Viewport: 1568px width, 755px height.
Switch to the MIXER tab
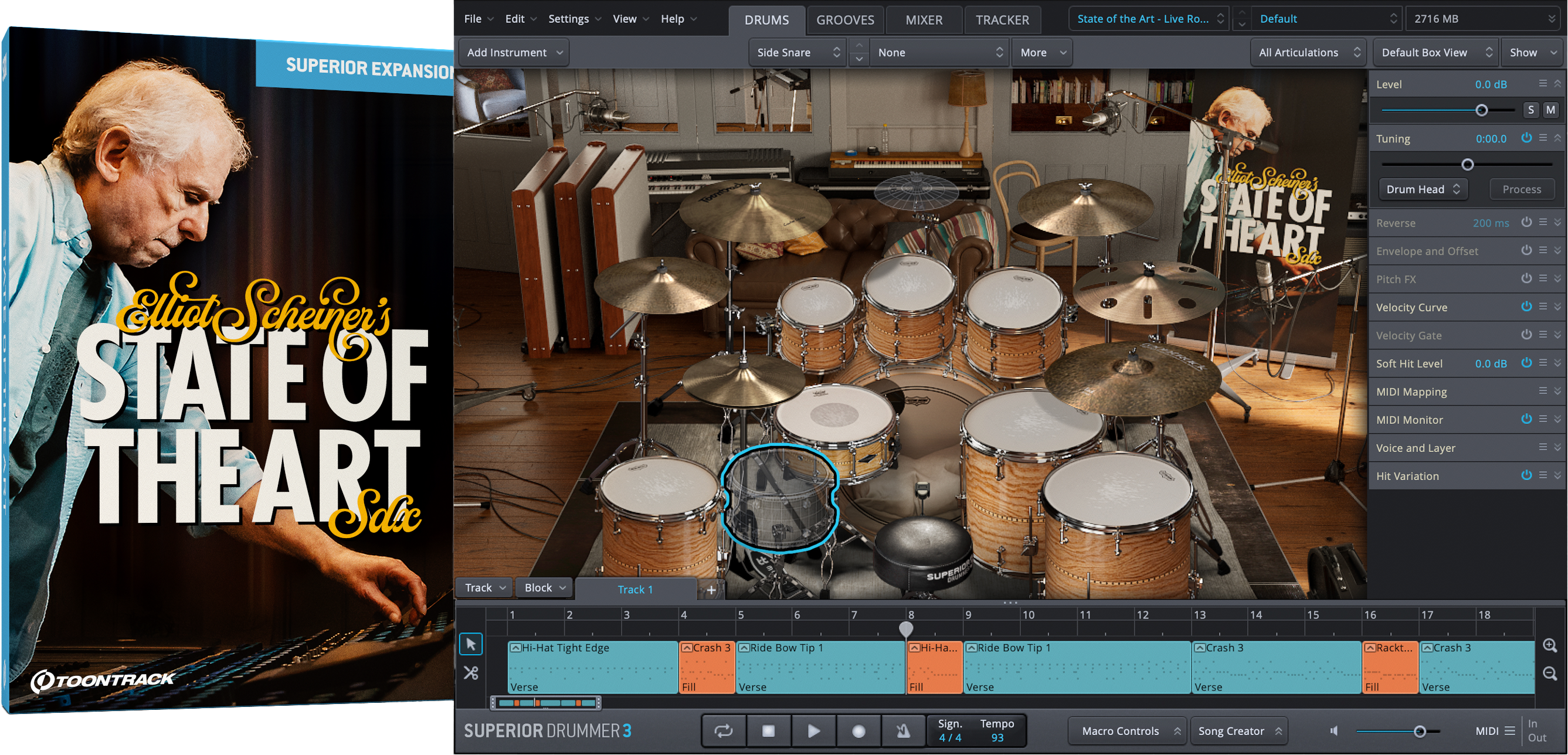(923, 19)
